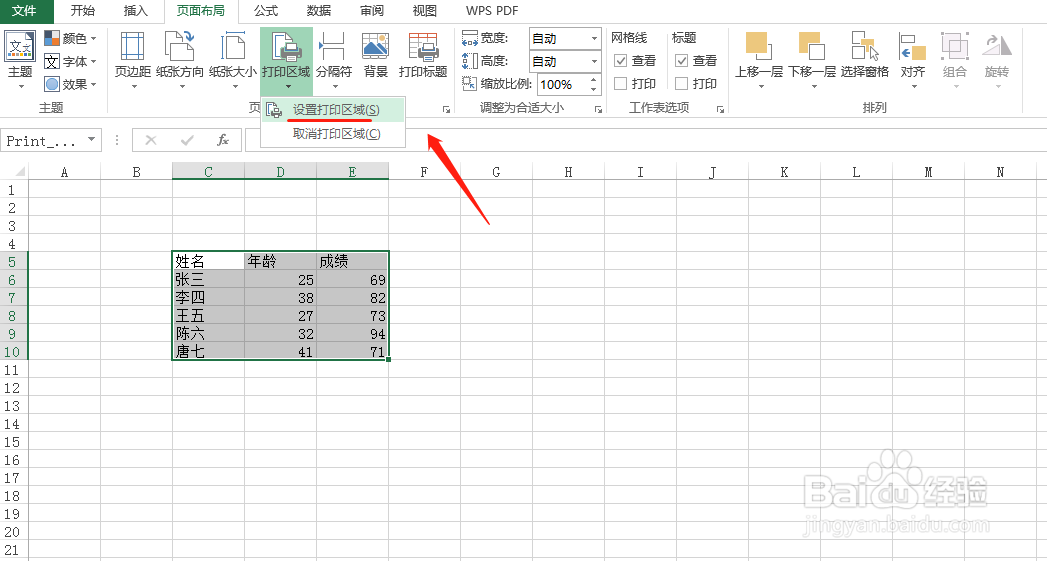Image resolution: width=1047 pixels, height=561 pixels.
Task: Open theme Colors (颜色) menu
Action: point(70,39)
